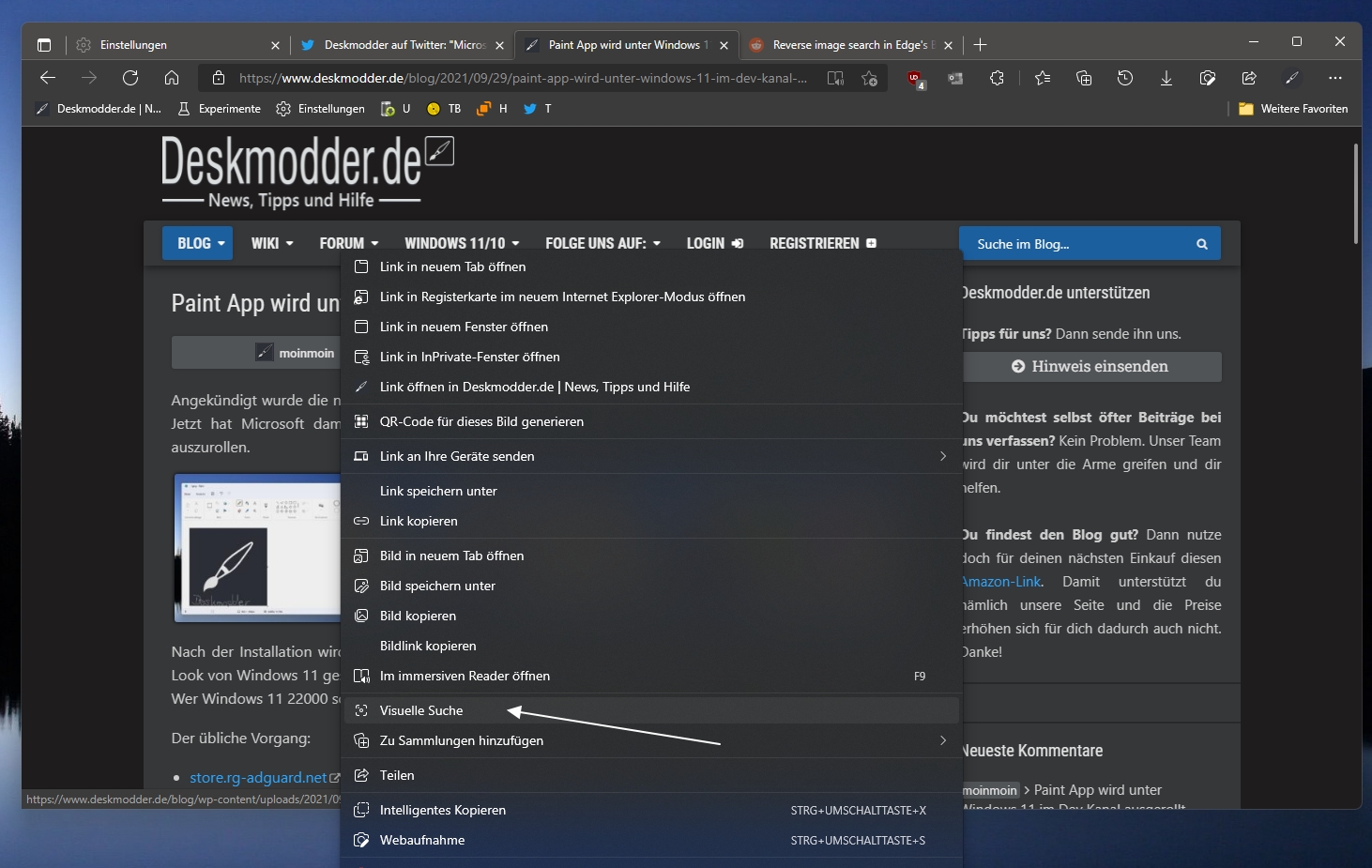This screenshot has height=868, width=1372.
Task: Click the Hinweis einsenden button
Action: coord(1092,367)
